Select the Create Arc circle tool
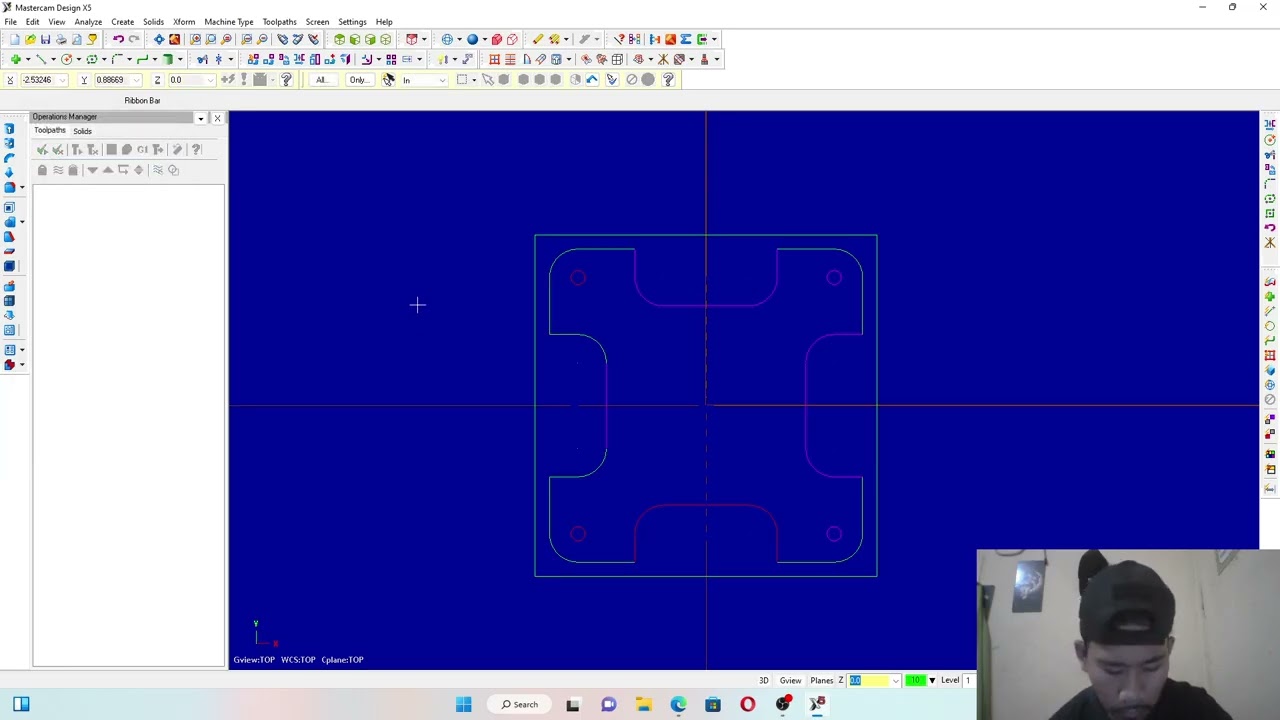This screenshot has width=1280, height=720. 66,59
